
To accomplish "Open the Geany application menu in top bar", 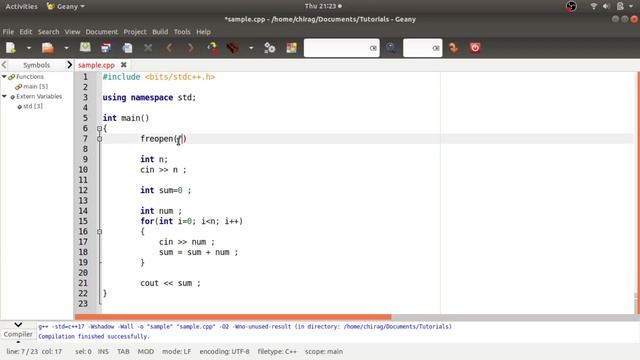I will pos(66,7).
